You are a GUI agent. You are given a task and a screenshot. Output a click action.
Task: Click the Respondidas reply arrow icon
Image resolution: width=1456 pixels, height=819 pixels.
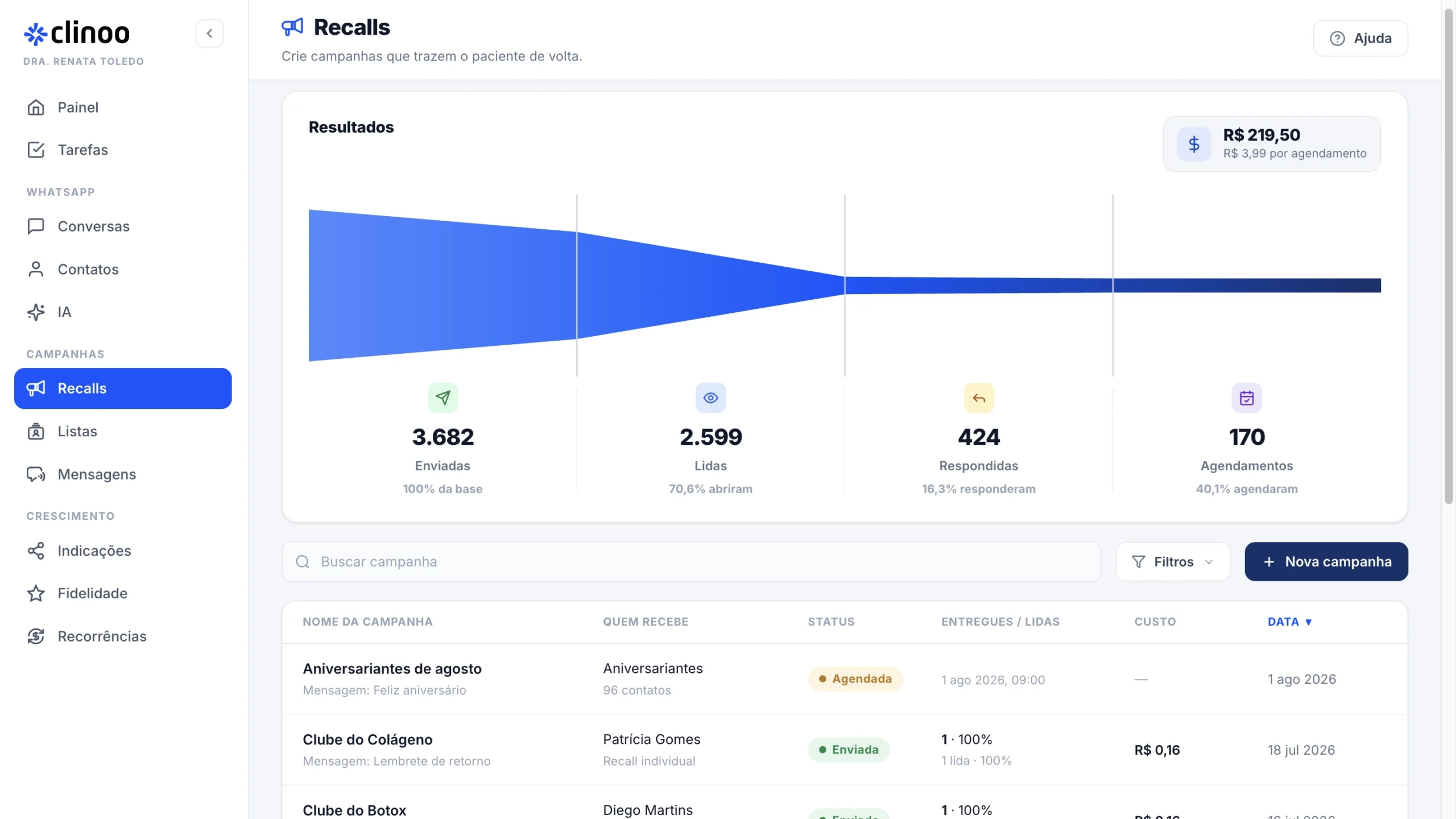coord(978,398)
